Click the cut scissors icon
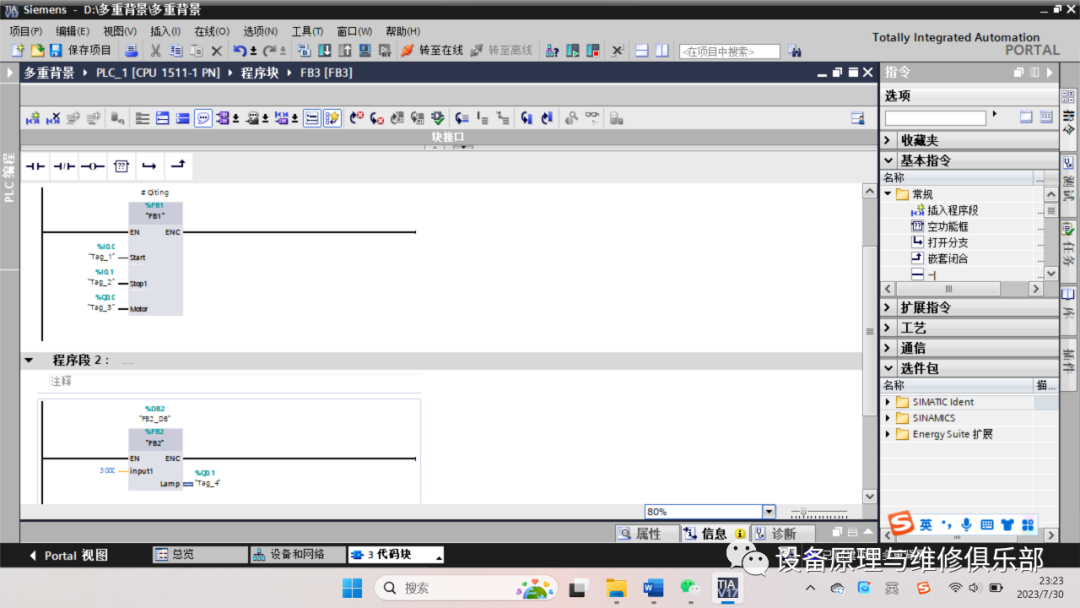The height and width of the screenshot is (608, 1080). pyautogui.click(x=156, y=50)
